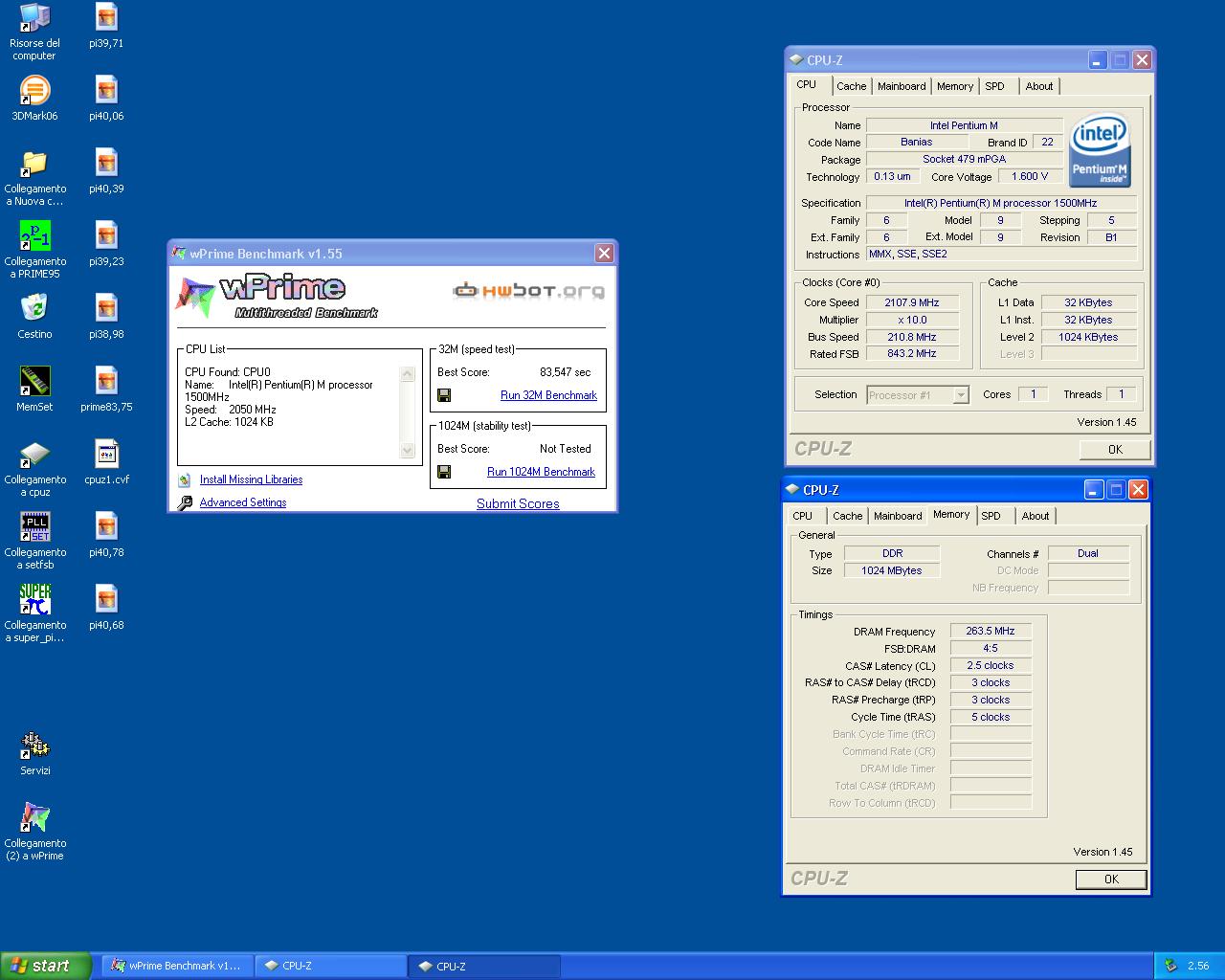Screen dimensions: 1225x980
Task: Switch to wPrime Benchmark taskbar button
Action: pos(176,966)
